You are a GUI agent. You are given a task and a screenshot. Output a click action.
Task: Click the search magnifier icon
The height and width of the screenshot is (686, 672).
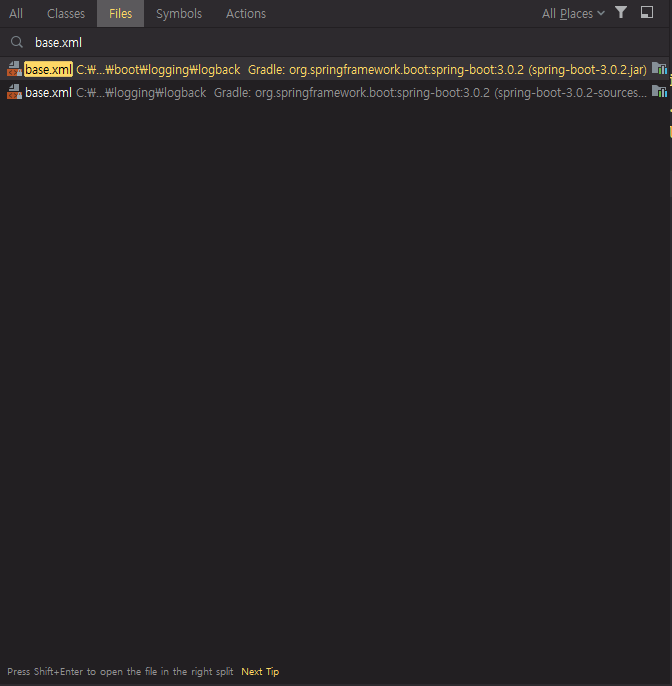coord(17,42)
